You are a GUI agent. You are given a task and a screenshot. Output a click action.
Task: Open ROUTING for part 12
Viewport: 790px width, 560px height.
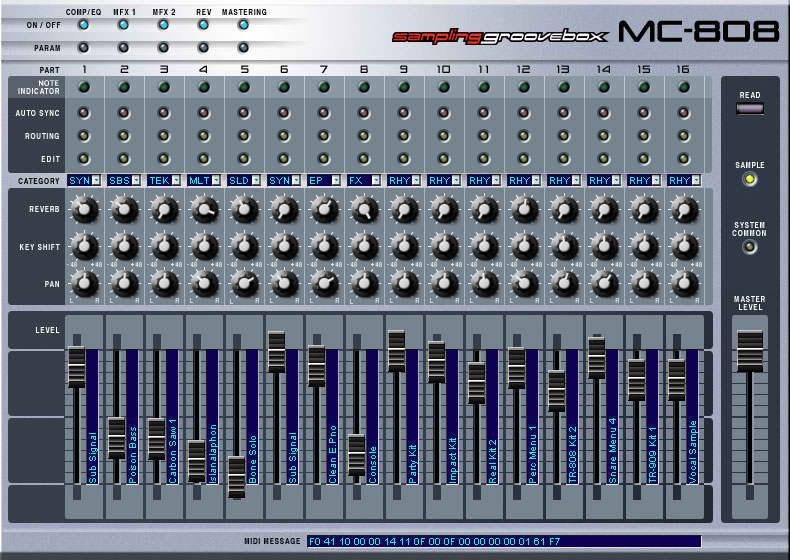point(524,136)
